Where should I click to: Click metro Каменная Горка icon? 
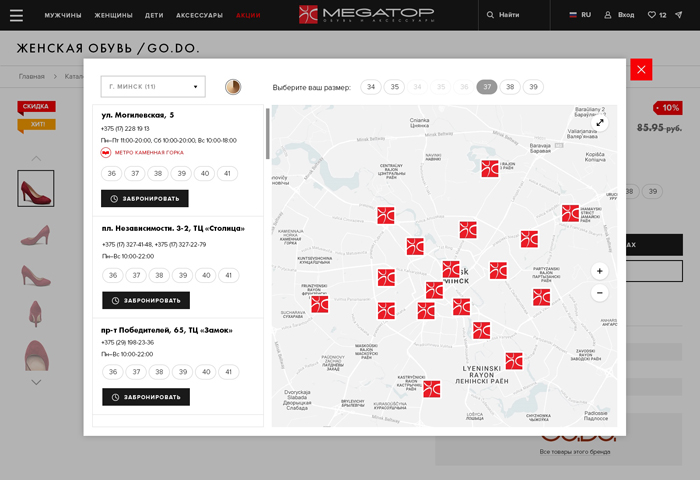(105, 153)
